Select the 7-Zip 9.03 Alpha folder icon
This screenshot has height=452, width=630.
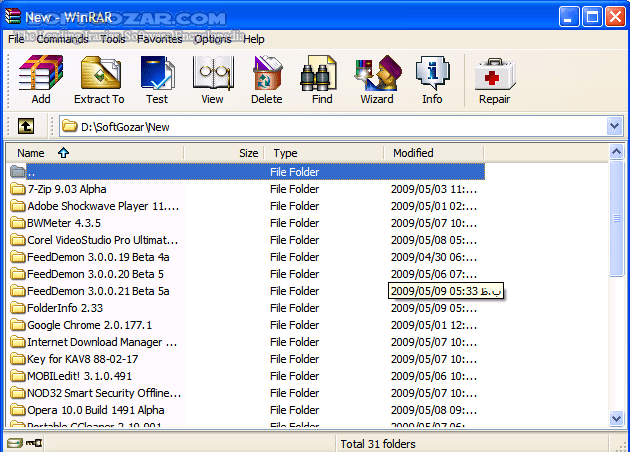[18, 188]
